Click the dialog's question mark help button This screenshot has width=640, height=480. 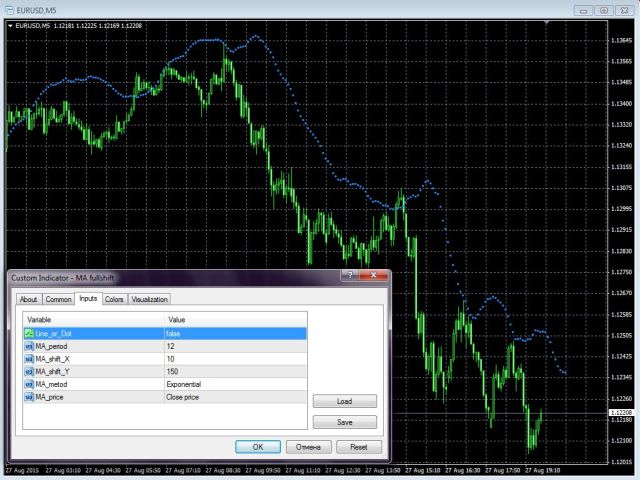(x=350, y=276)
